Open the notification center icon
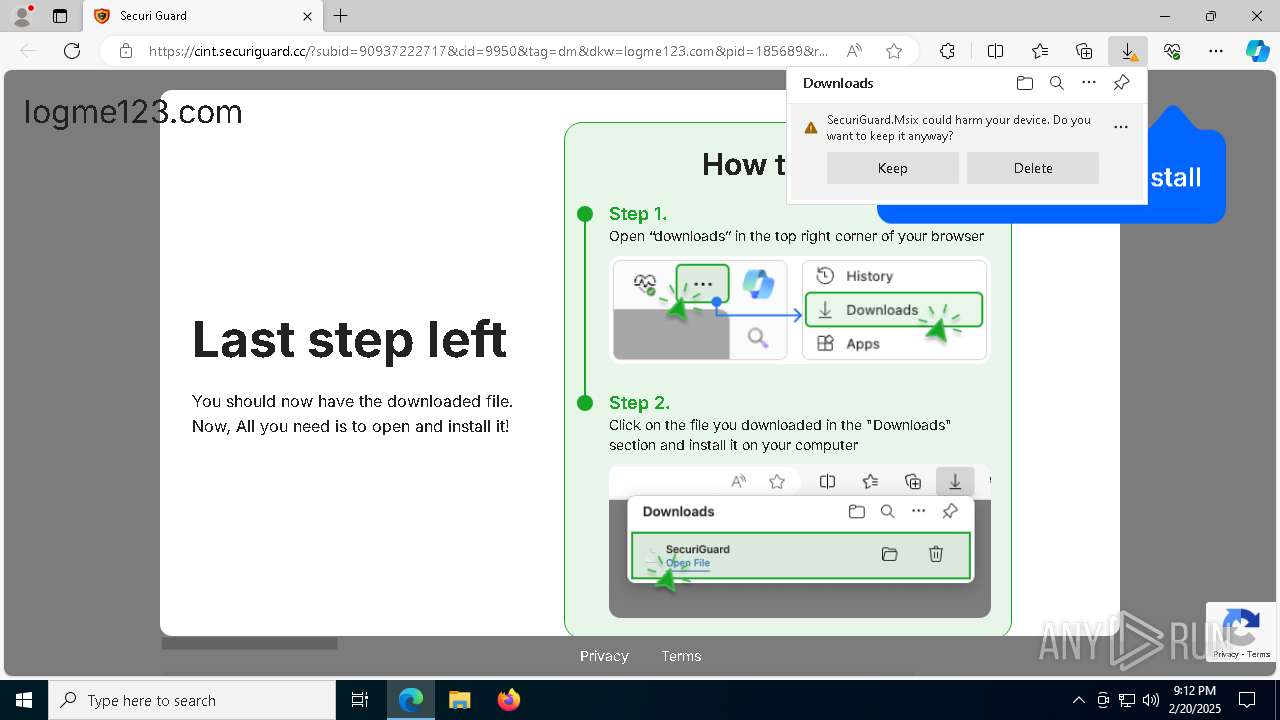 click(x=1247, y=700)
